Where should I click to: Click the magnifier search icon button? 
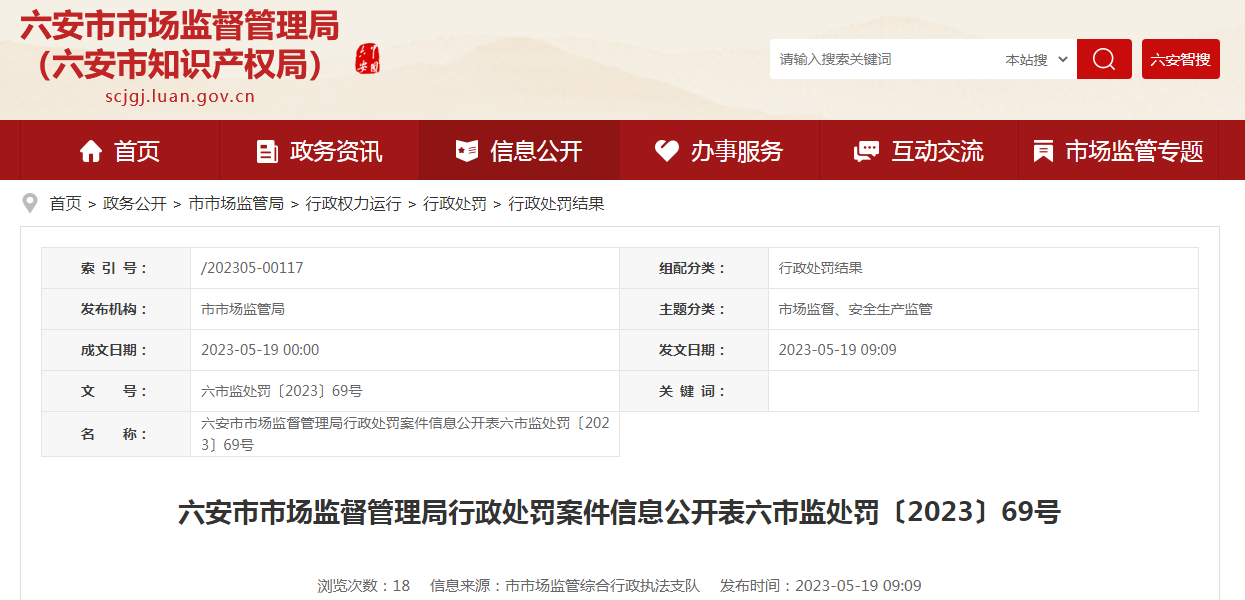(1104, 59)
